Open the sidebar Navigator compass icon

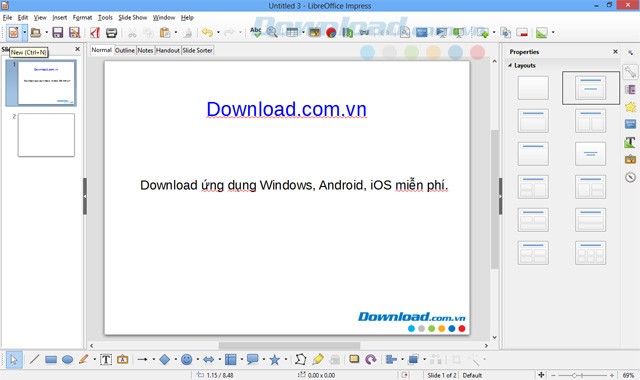tap(630, 177)
